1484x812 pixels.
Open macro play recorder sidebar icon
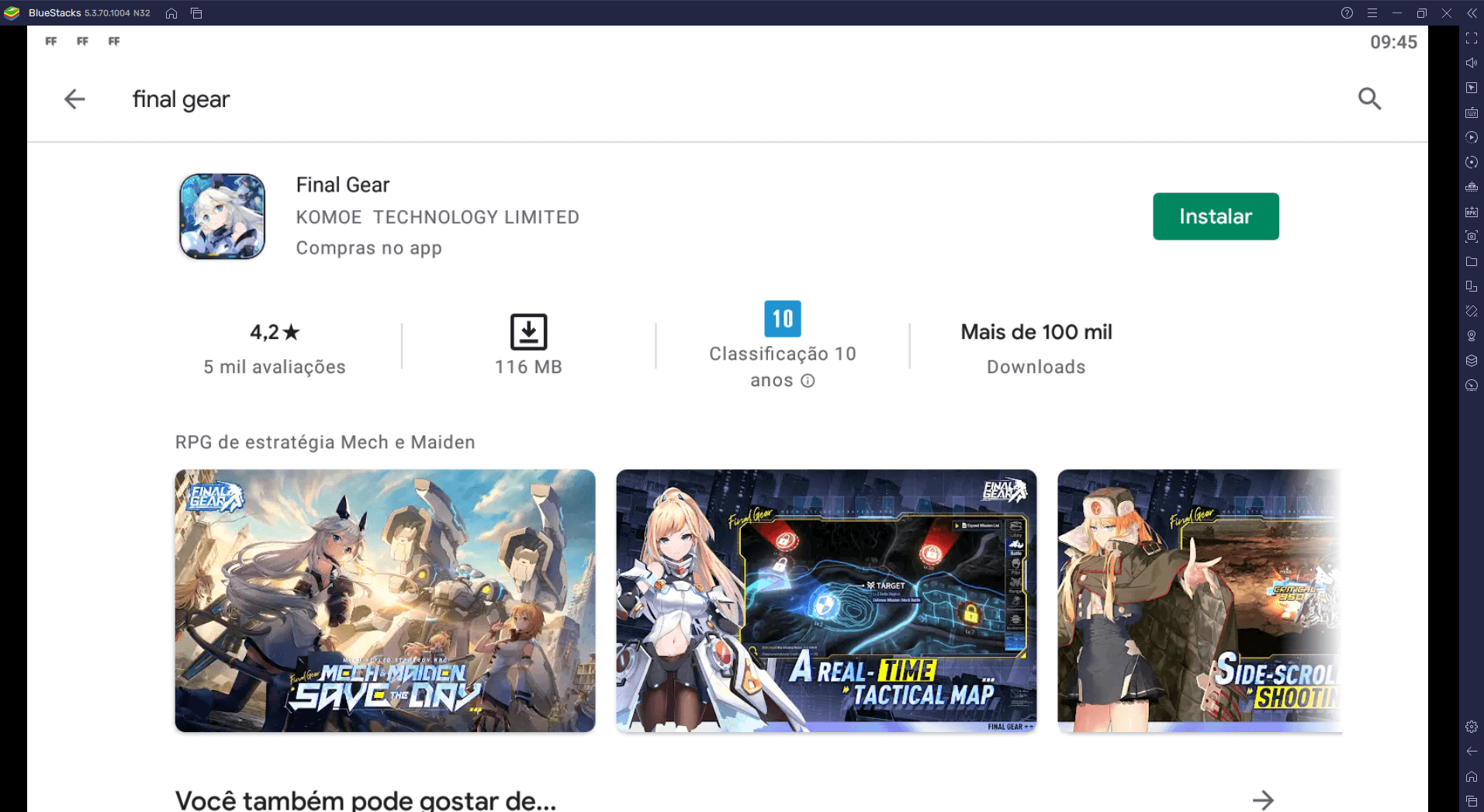[x=1472, y=137]
